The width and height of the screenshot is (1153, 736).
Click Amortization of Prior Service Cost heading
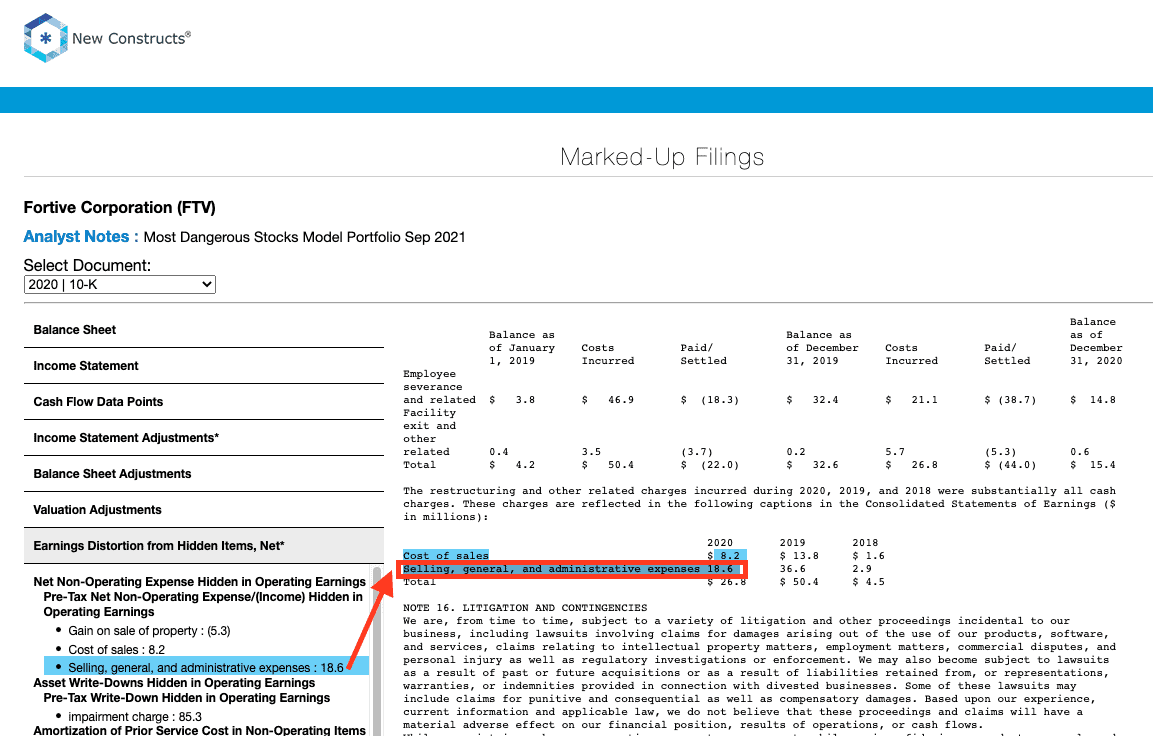click(199, 730)
